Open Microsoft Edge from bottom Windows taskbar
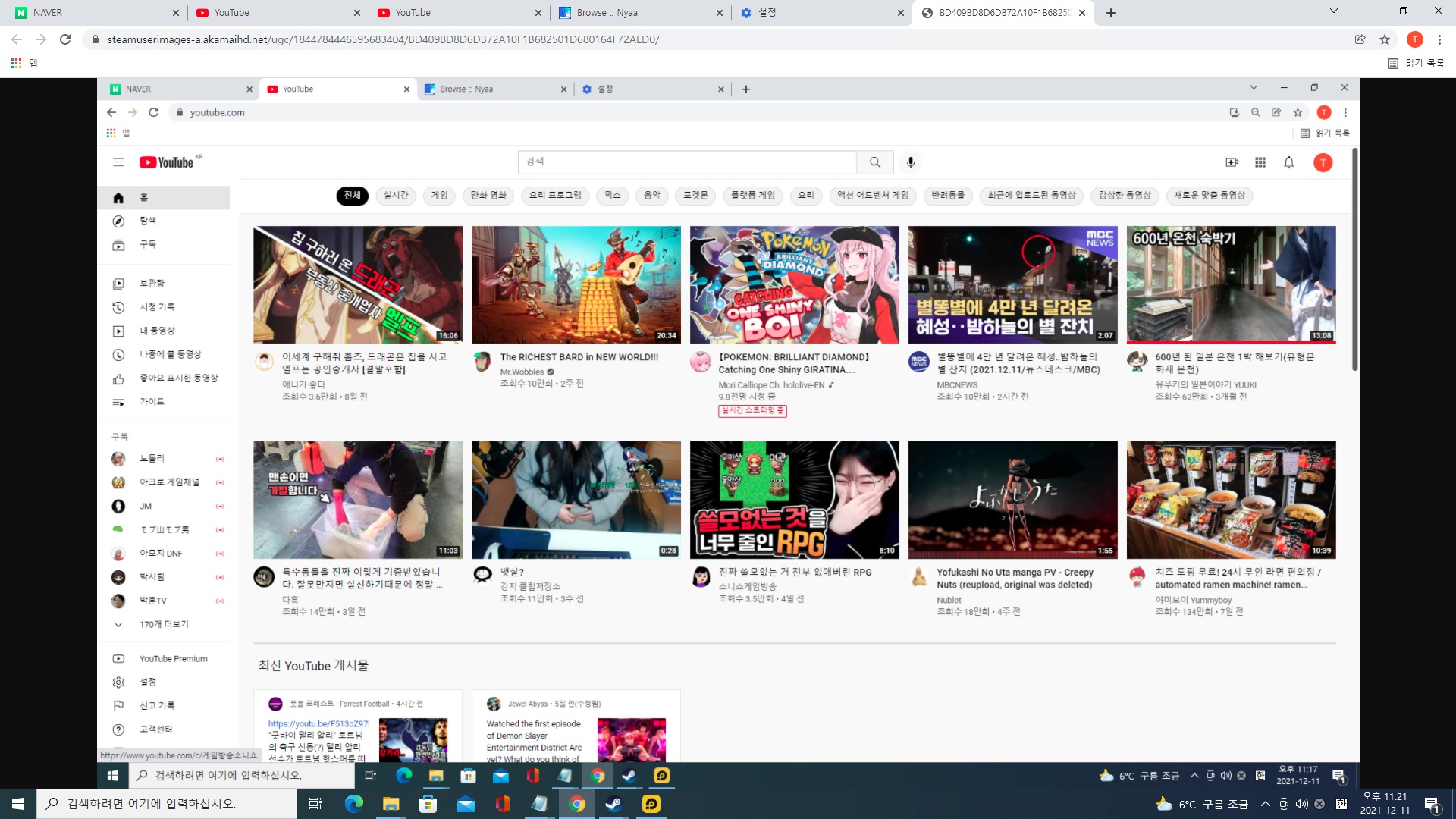 tap(354, 804)
